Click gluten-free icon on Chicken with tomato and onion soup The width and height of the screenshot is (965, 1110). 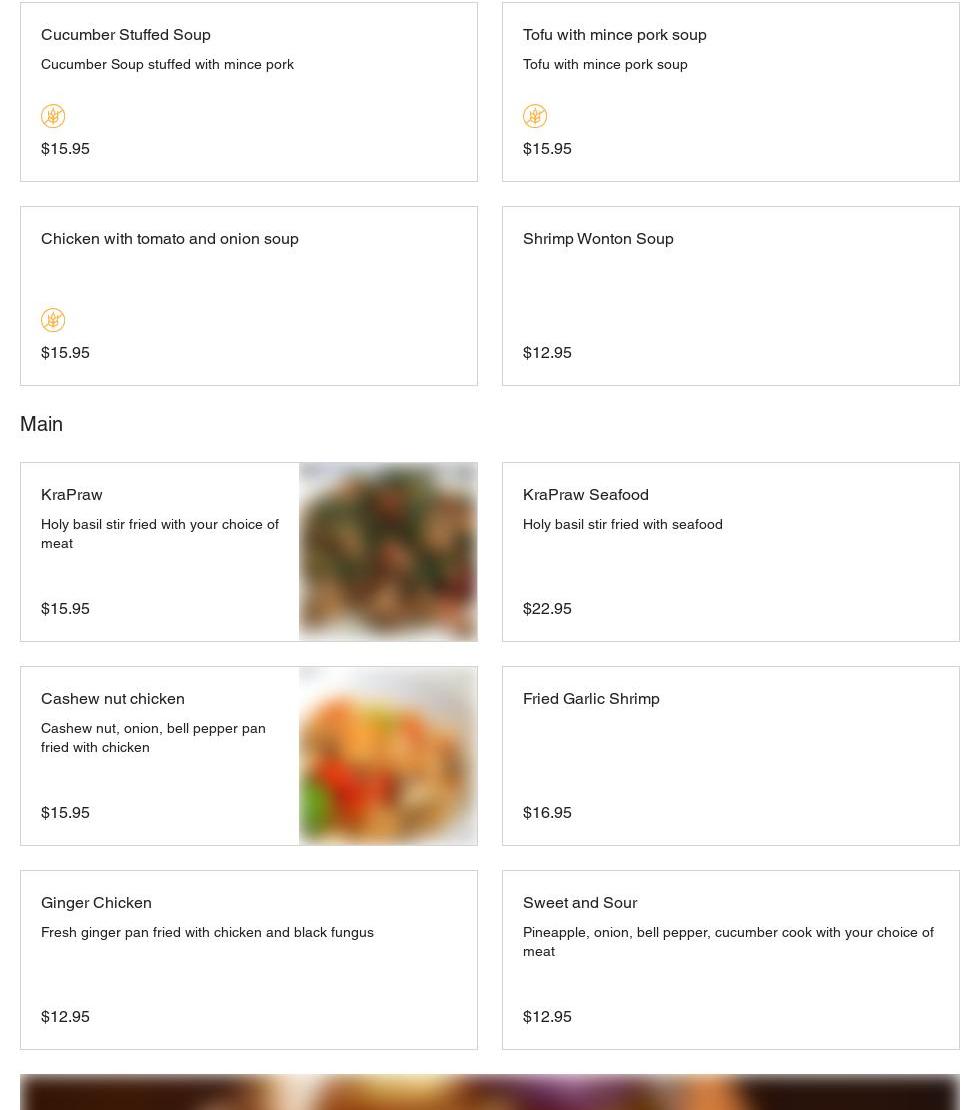click(53, 320)
